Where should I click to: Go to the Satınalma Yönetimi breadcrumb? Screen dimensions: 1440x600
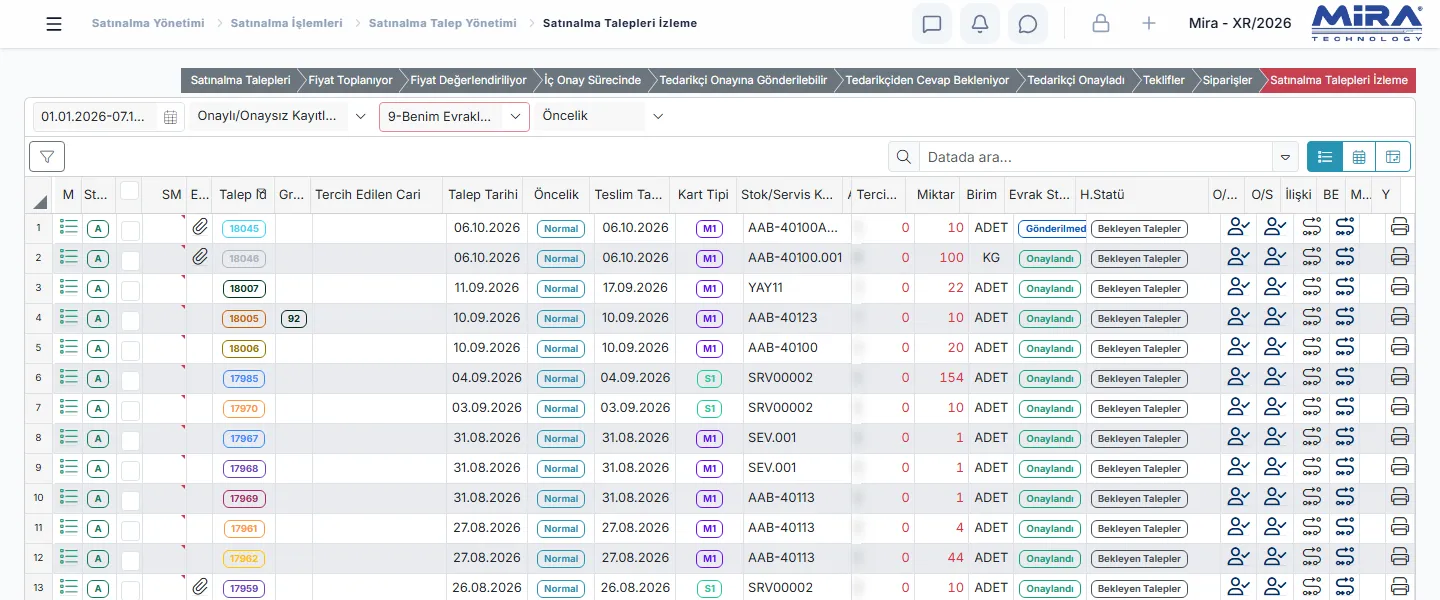(148, 23)
